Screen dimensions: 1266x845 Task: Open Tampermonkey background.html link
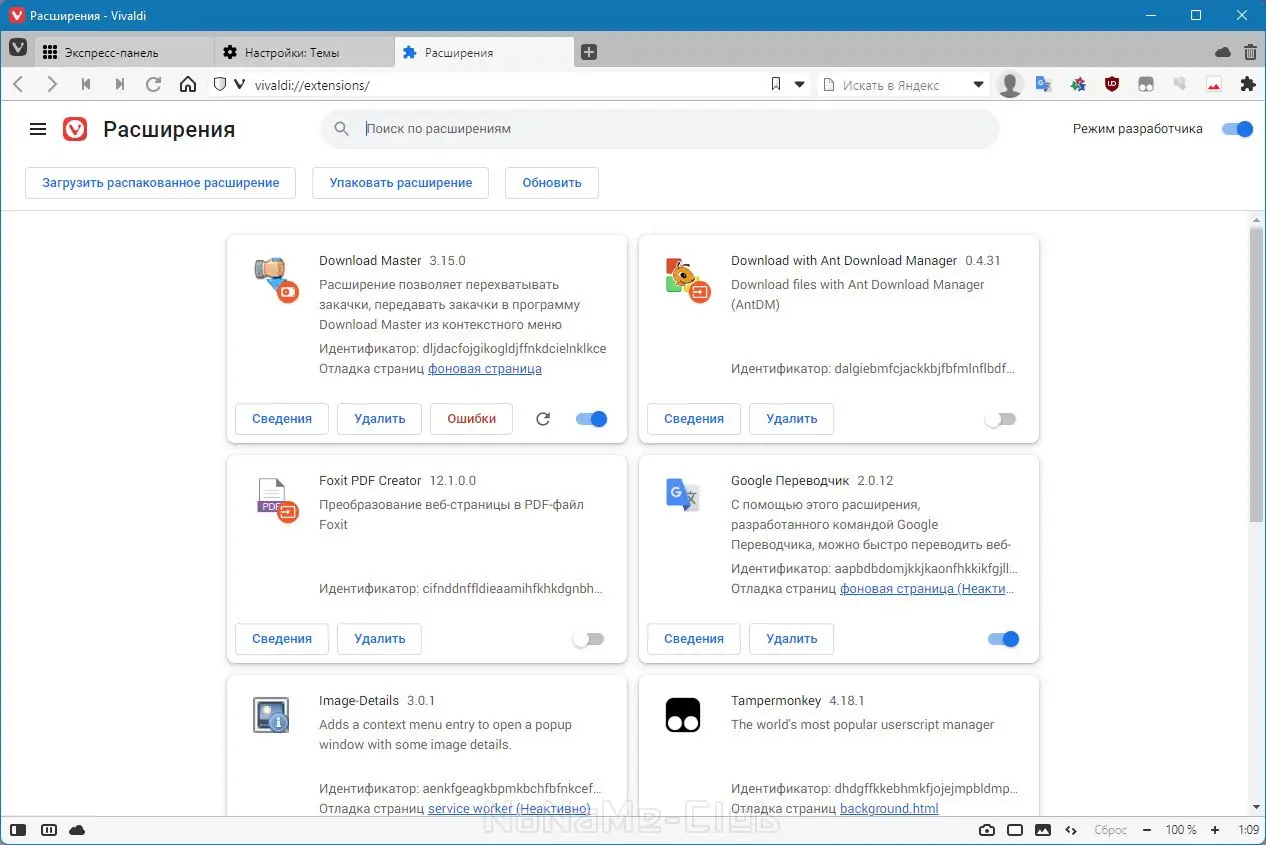click(889, 809)
